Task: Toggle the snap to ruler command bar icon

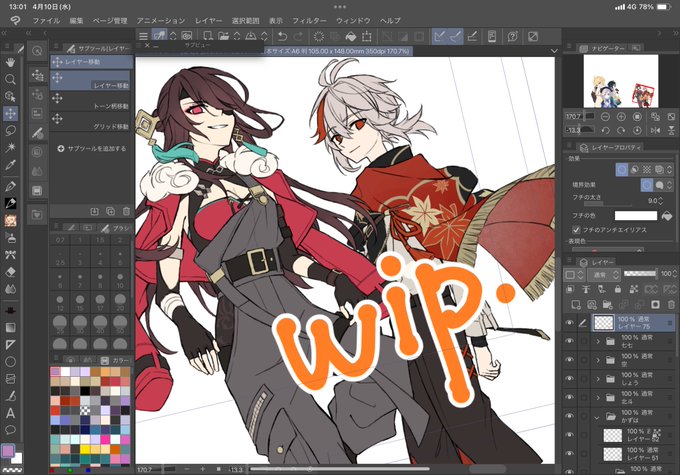Action: pyautogui.click(x=439, y=36)
